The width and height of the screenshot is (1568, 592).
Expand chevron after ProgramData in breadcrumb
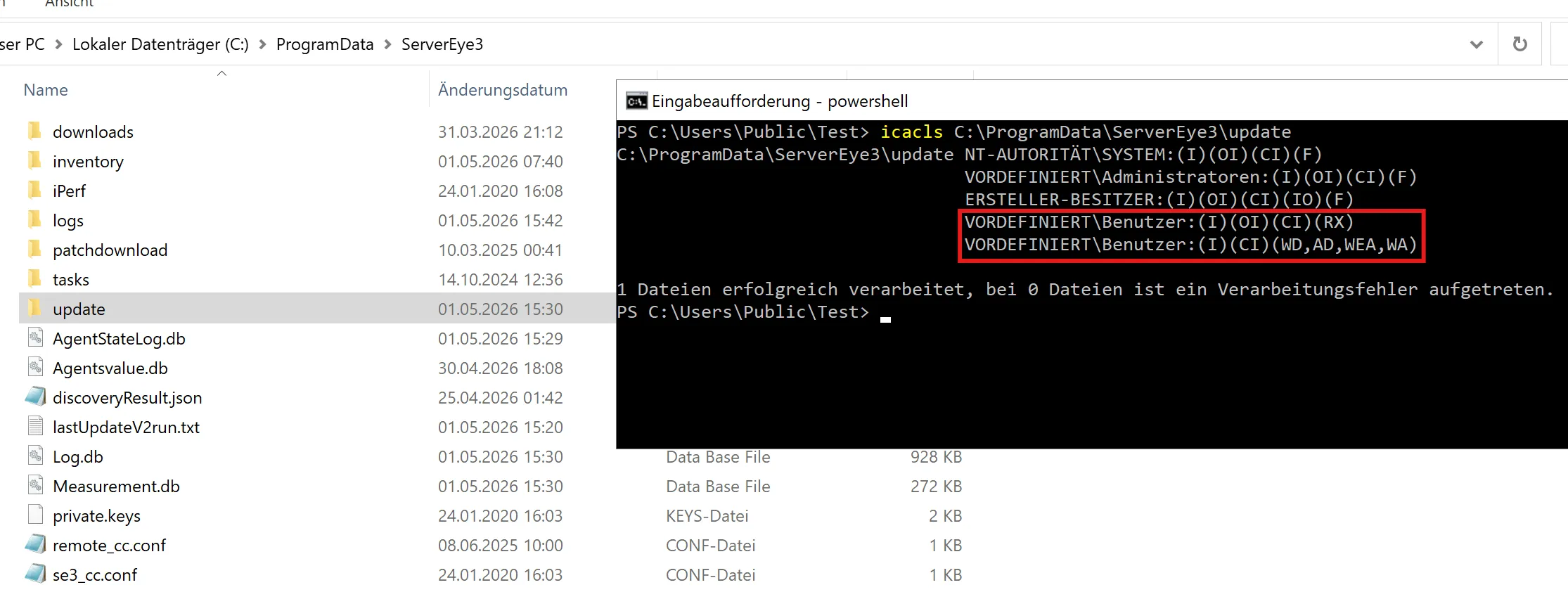pos(387,44)
